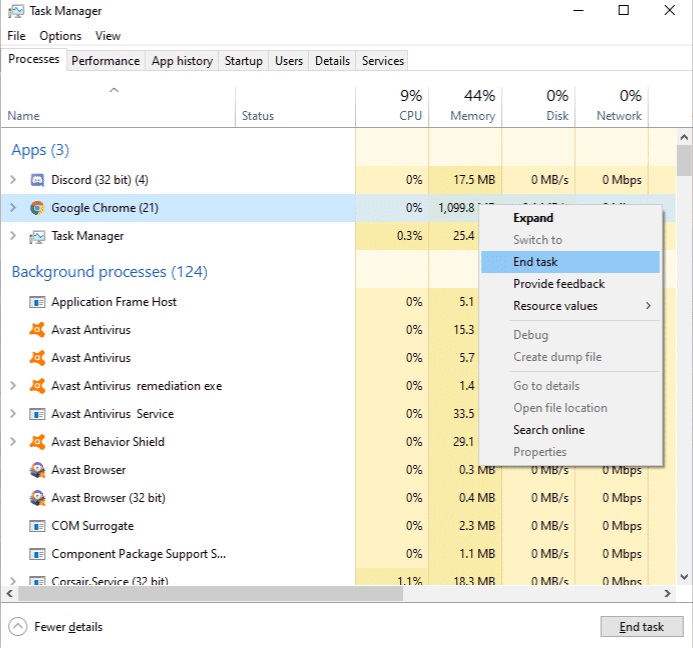Switch to the Details tab
The height and width of the screenshot is (648, 693).
[x=332, y=61]
